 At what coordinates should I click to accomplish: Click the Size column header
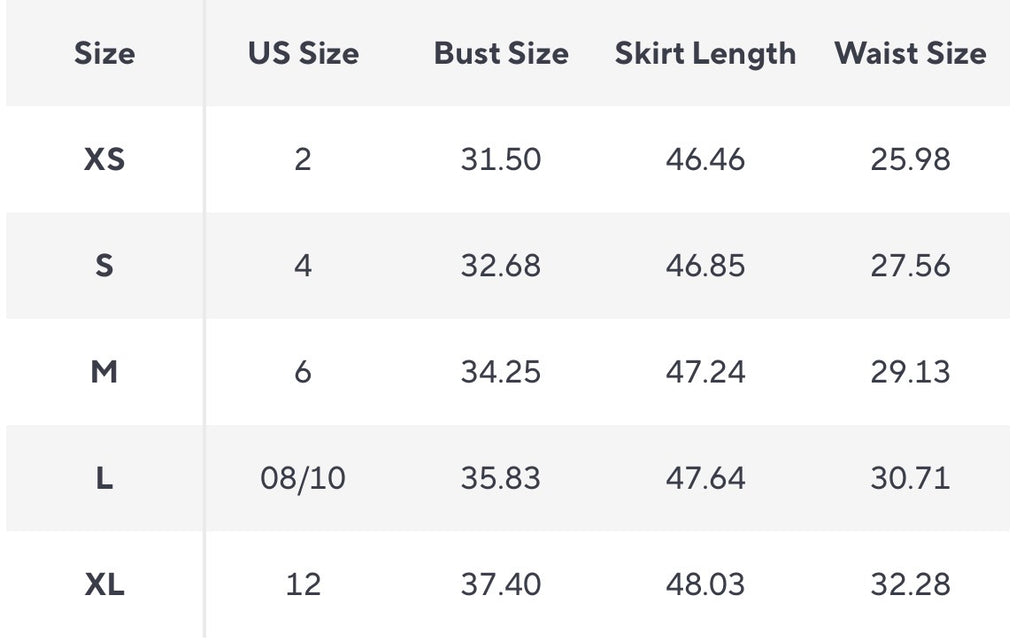[x=104, y=54]
